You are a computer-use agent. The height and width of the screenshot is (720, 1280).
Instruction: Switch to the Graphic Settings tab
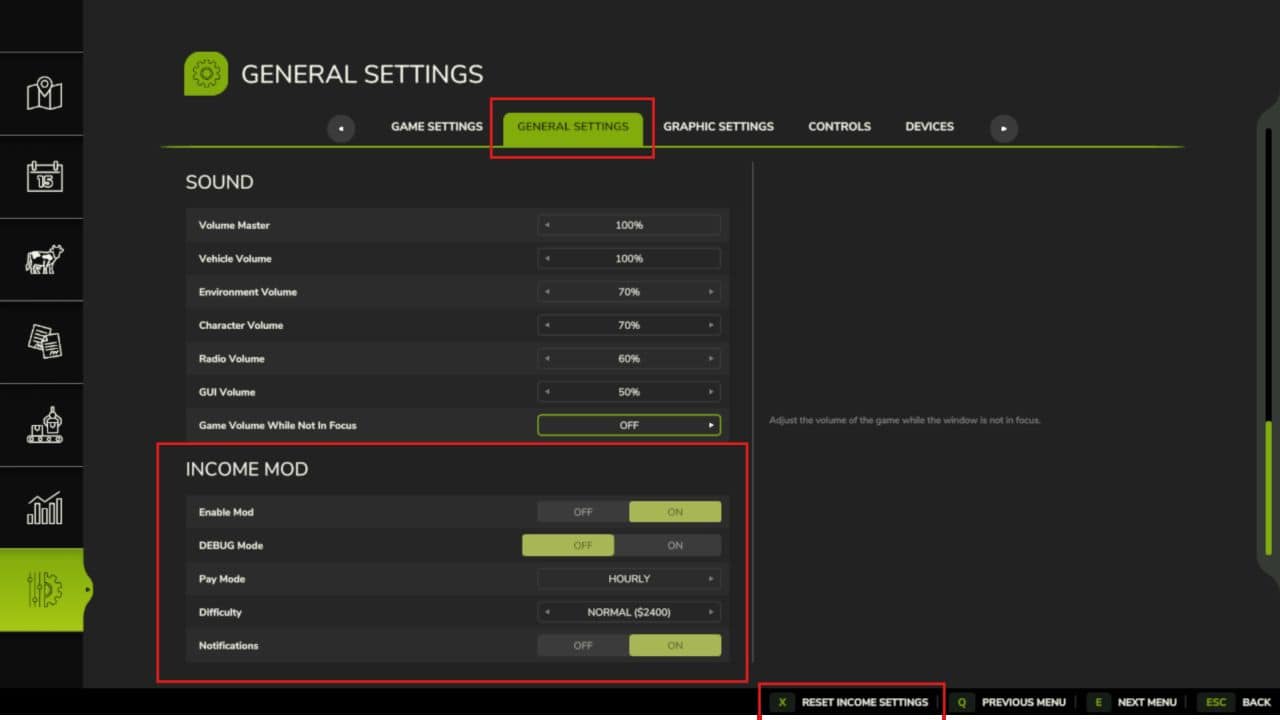point(719,126)
